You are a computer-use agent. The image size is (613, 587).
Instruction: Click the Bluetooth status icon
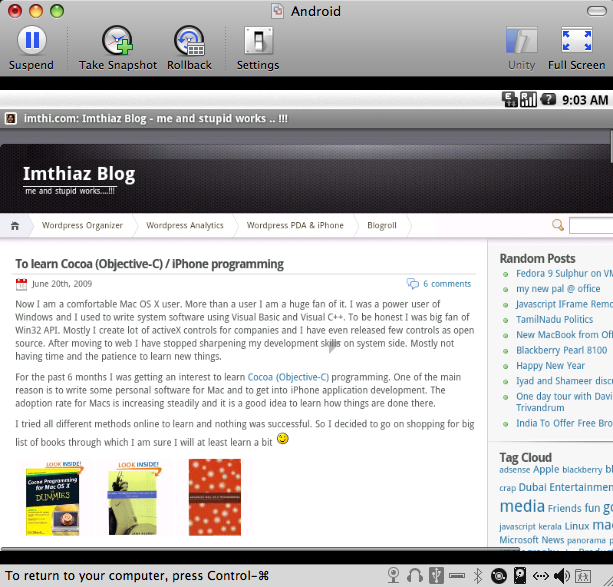[x=478, y=576]
